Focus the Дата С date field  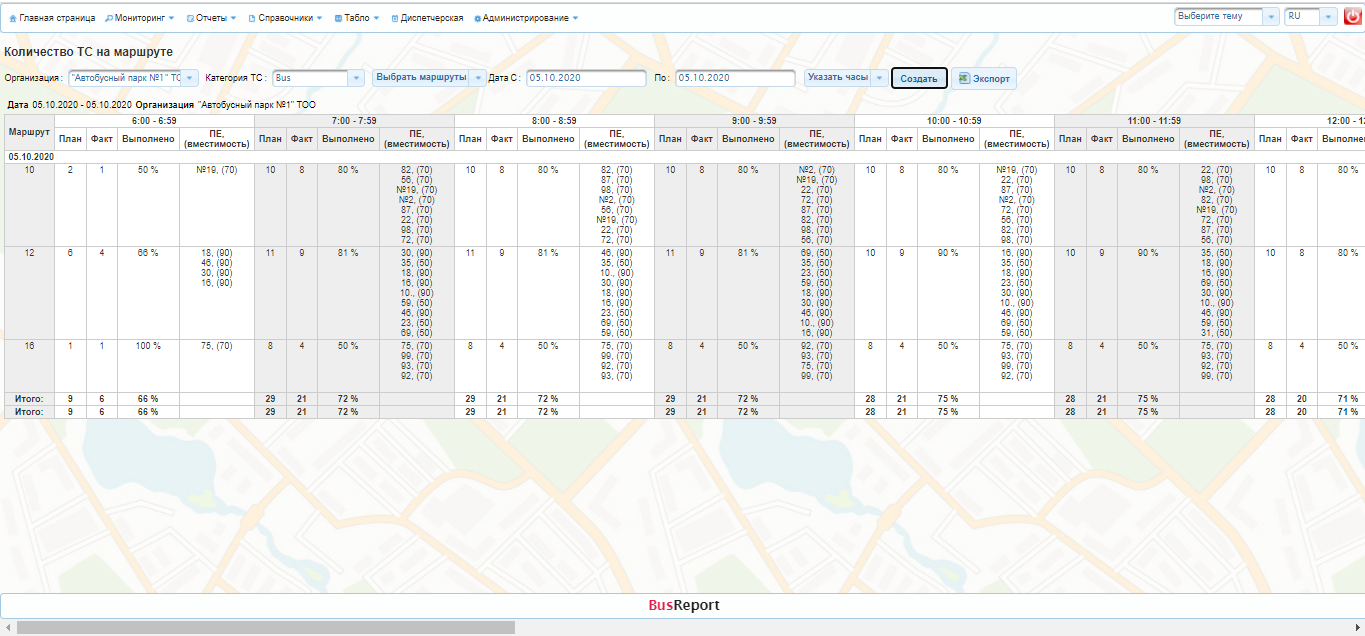coord(586,78)
